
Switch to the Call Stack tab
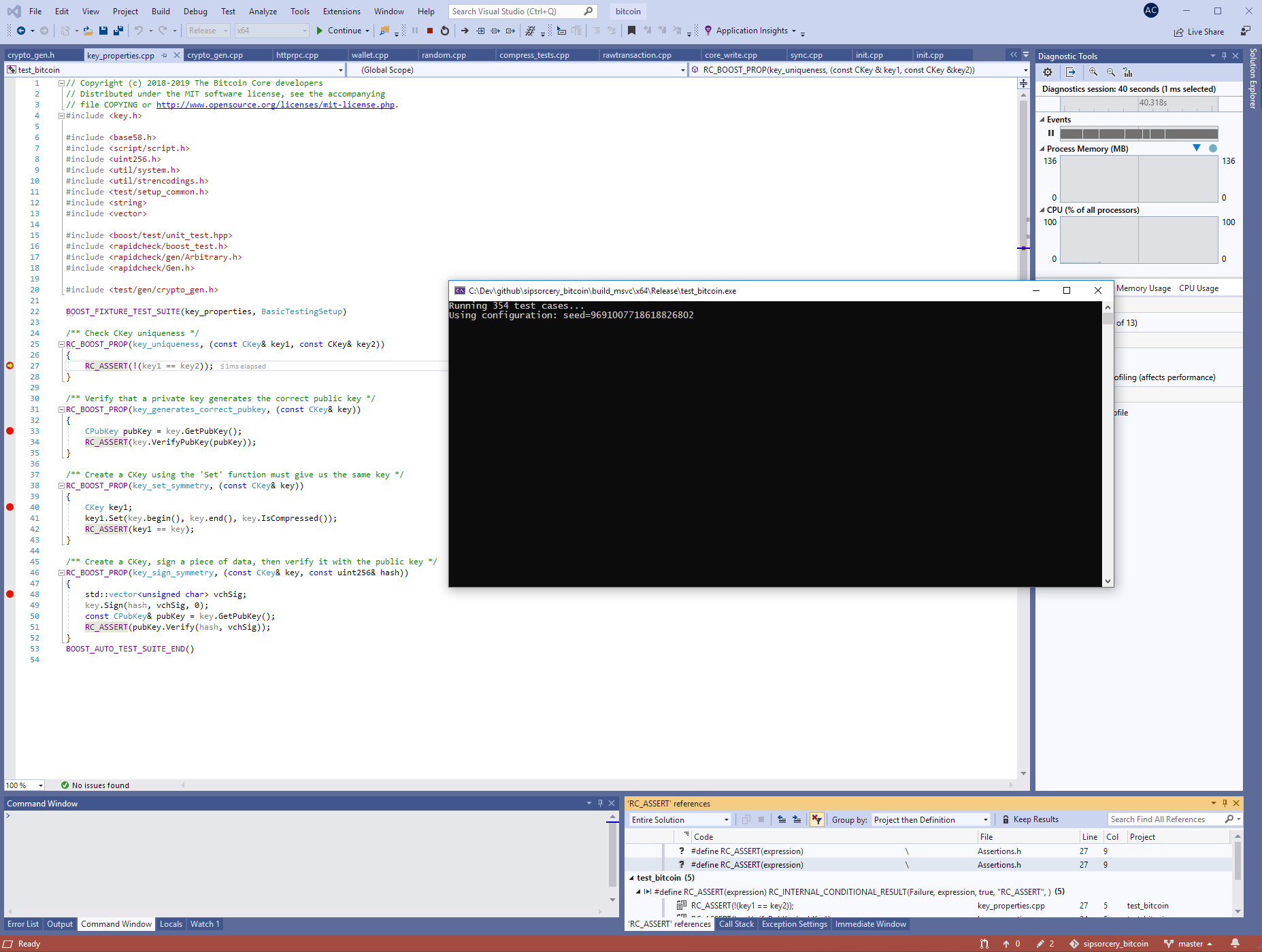[x=736, y=924]
